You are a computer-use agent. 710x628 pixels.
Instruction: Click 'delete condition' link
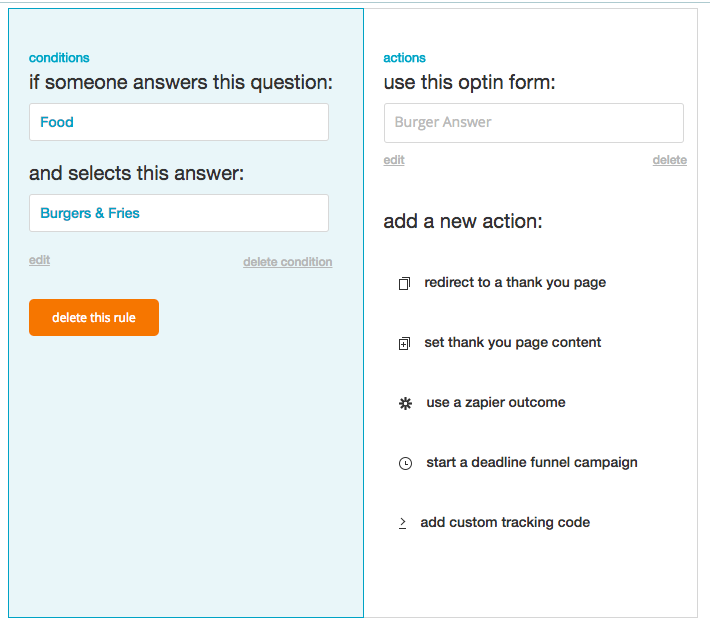pos(288,262)
